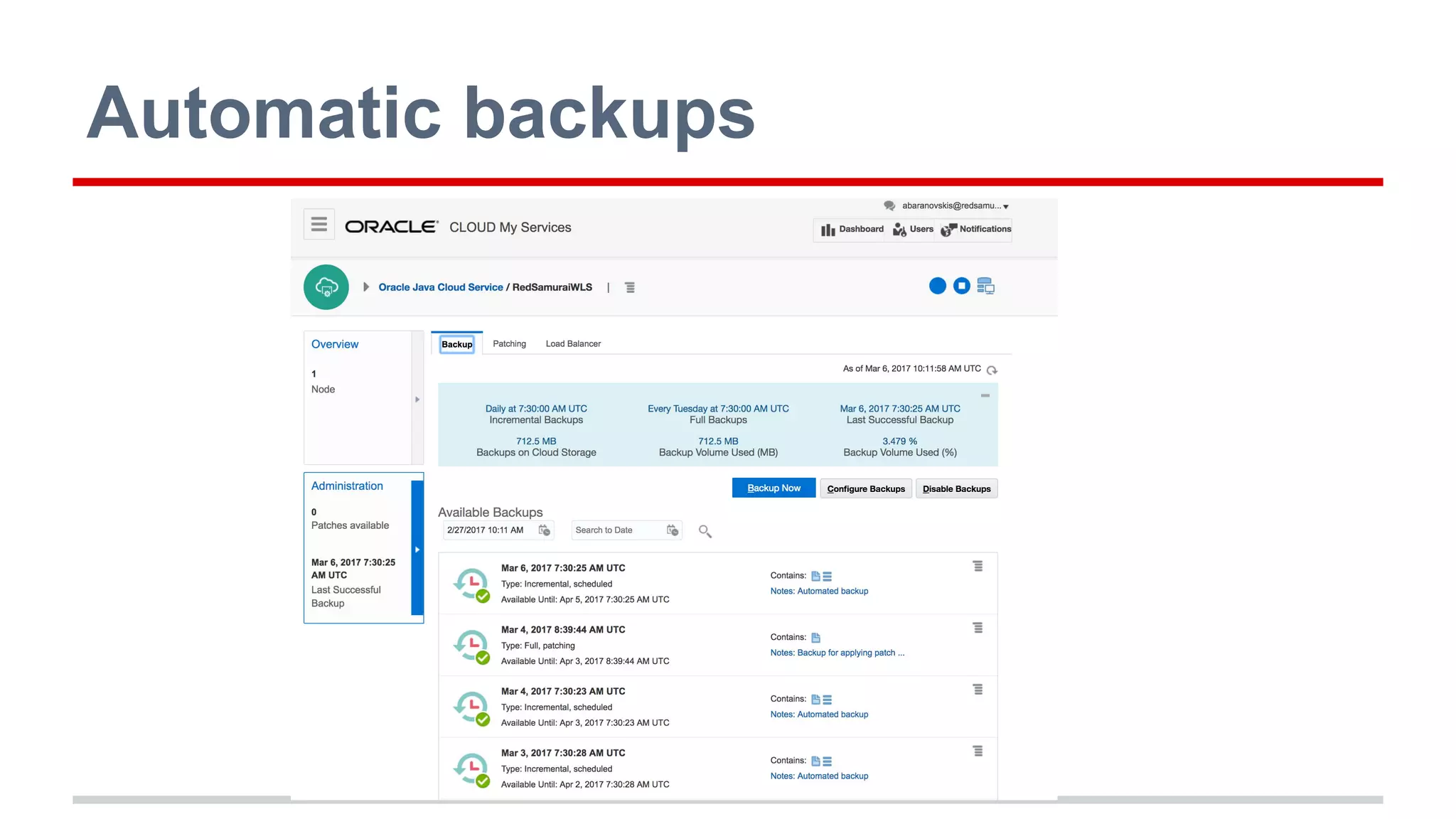
Task: Click Backup for applying patch note
Action: [x=837, y=653]
